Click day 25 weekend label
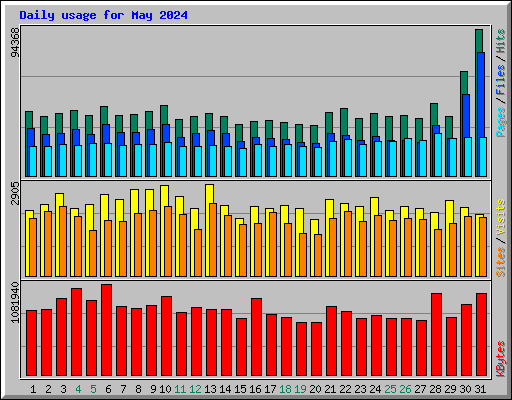Image resolution: width=512 pixels, height=400 pixels. pos(390,389)
